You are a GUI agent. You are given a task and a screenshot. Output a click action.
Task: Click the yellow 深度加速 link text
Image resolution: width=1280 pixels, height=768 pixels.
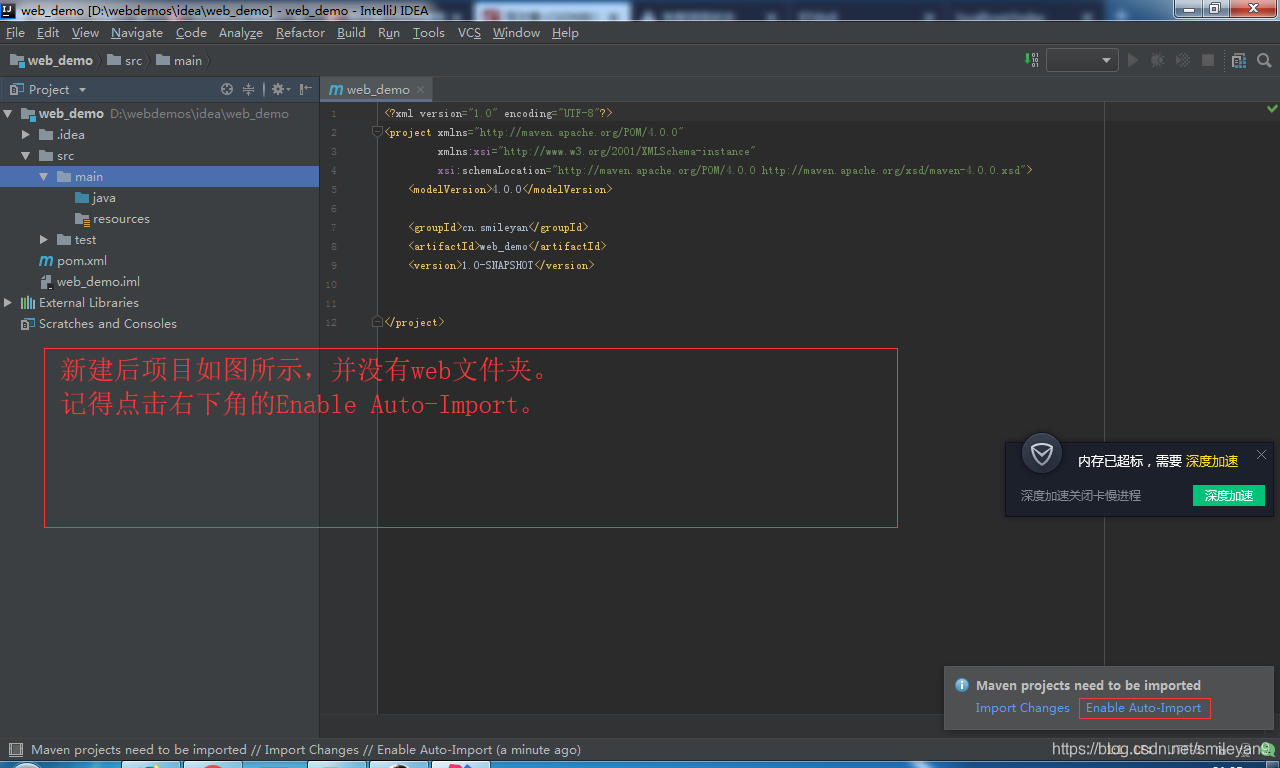coord(1212,461)
